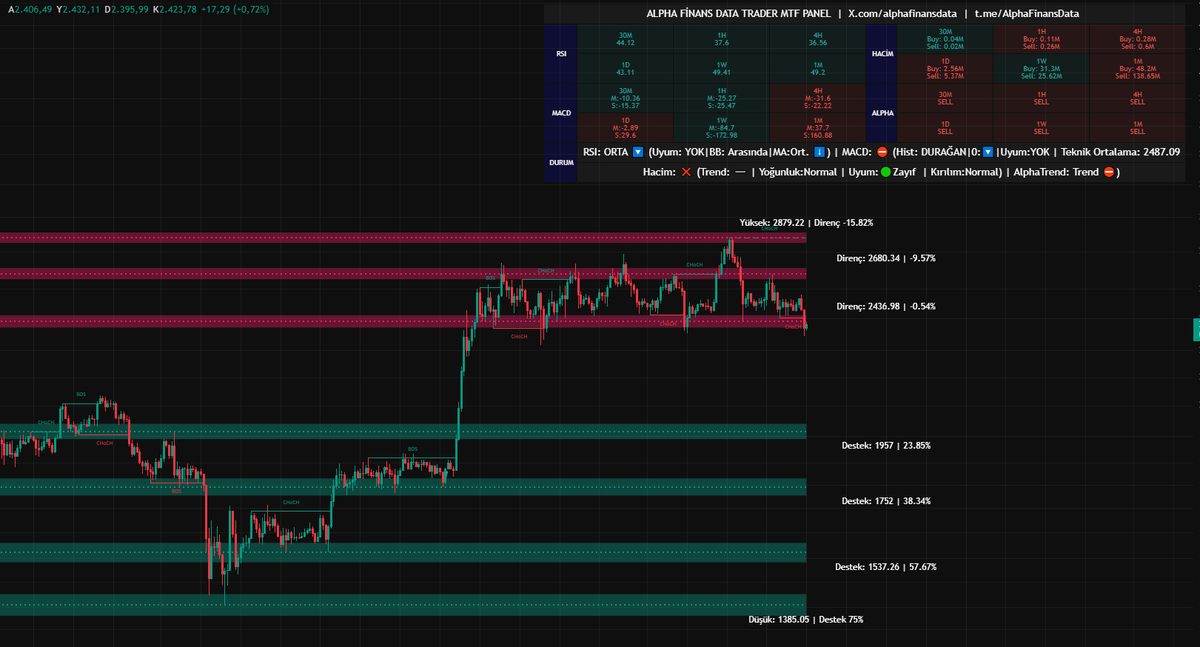Image resolution: width=1200 pixels, height=647 pixels.
Task: Click the ALPHA 4H SELL cell
Action: click(1138, 98)
